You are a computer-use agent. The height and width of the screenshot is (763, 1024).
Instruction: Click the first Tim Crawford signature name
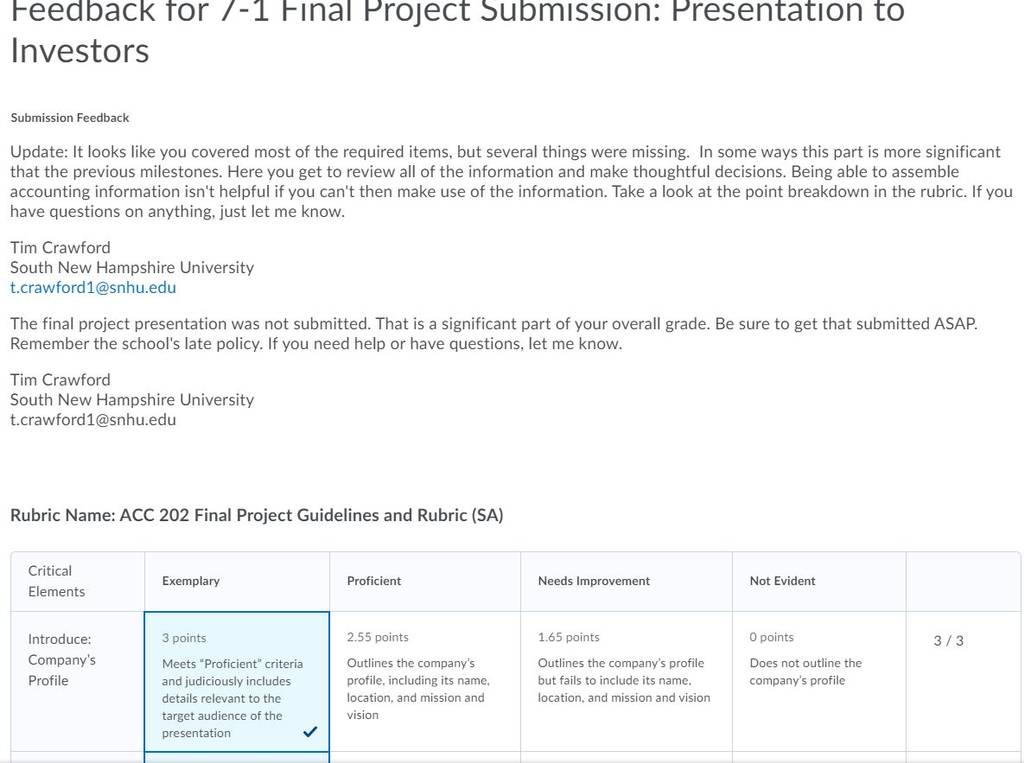pos(60,248)
